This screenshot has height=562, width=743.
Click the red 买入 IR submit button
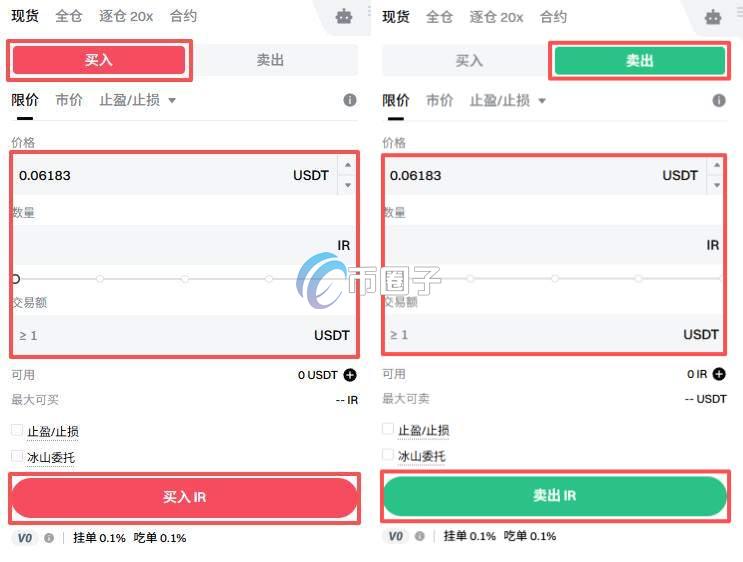184,498
